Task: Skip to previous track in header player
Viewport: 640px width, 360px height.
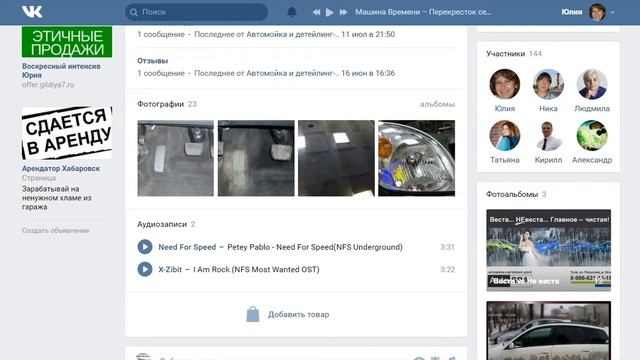Action: click(x=316, y=12)
